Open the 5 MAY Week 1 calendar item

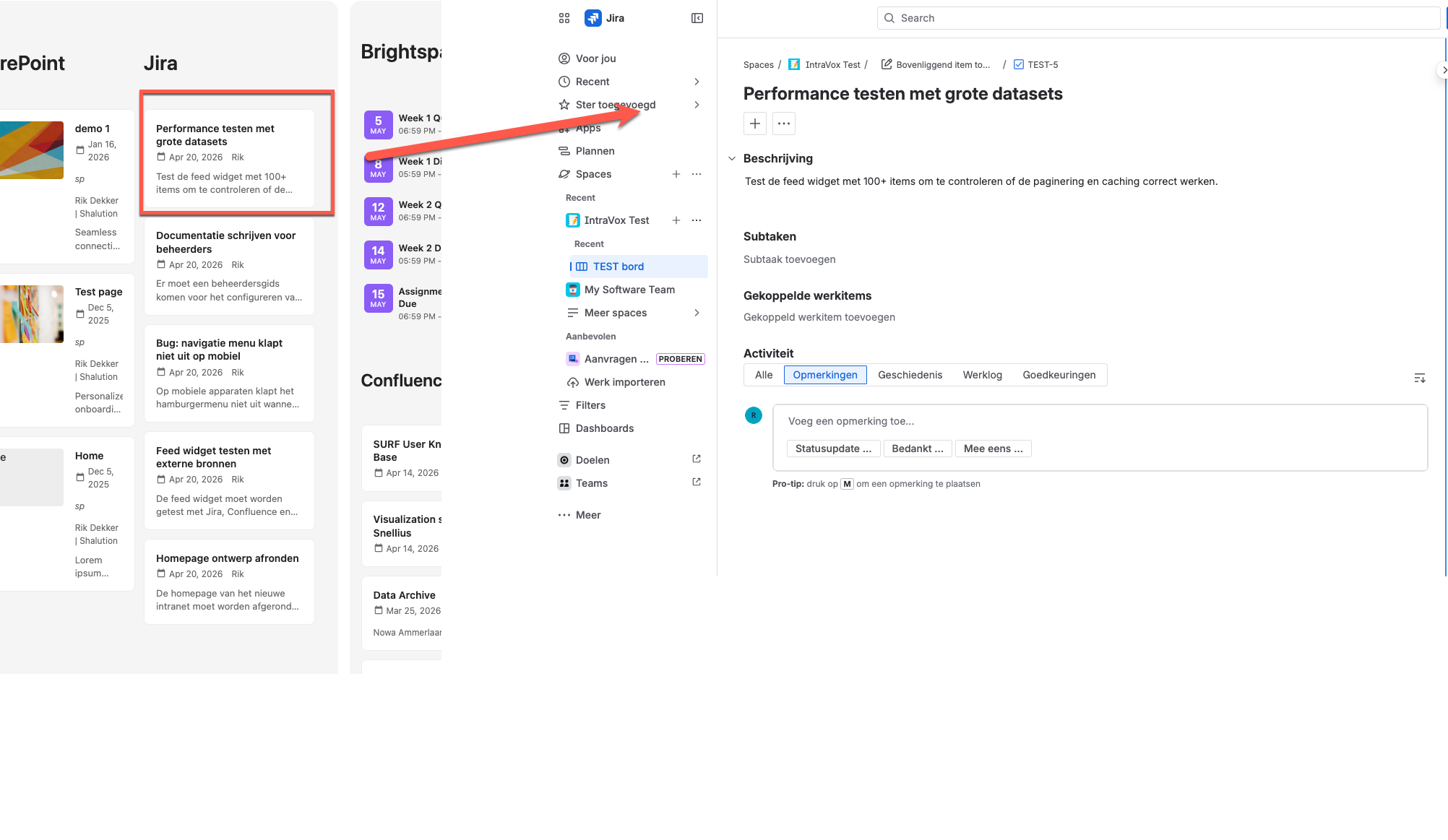pos(402,124)
